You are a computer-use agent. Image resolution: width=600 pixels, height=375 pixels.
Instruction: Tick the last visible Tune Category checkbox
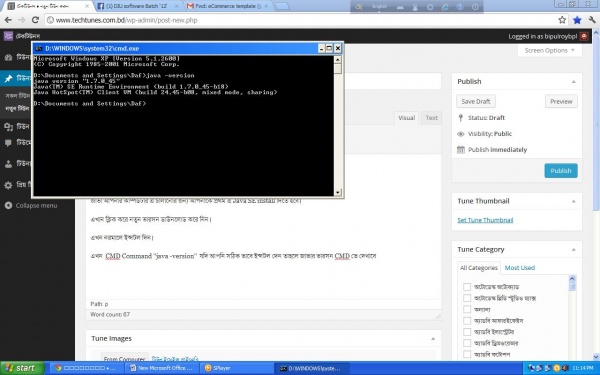click(x=467, y=354)
